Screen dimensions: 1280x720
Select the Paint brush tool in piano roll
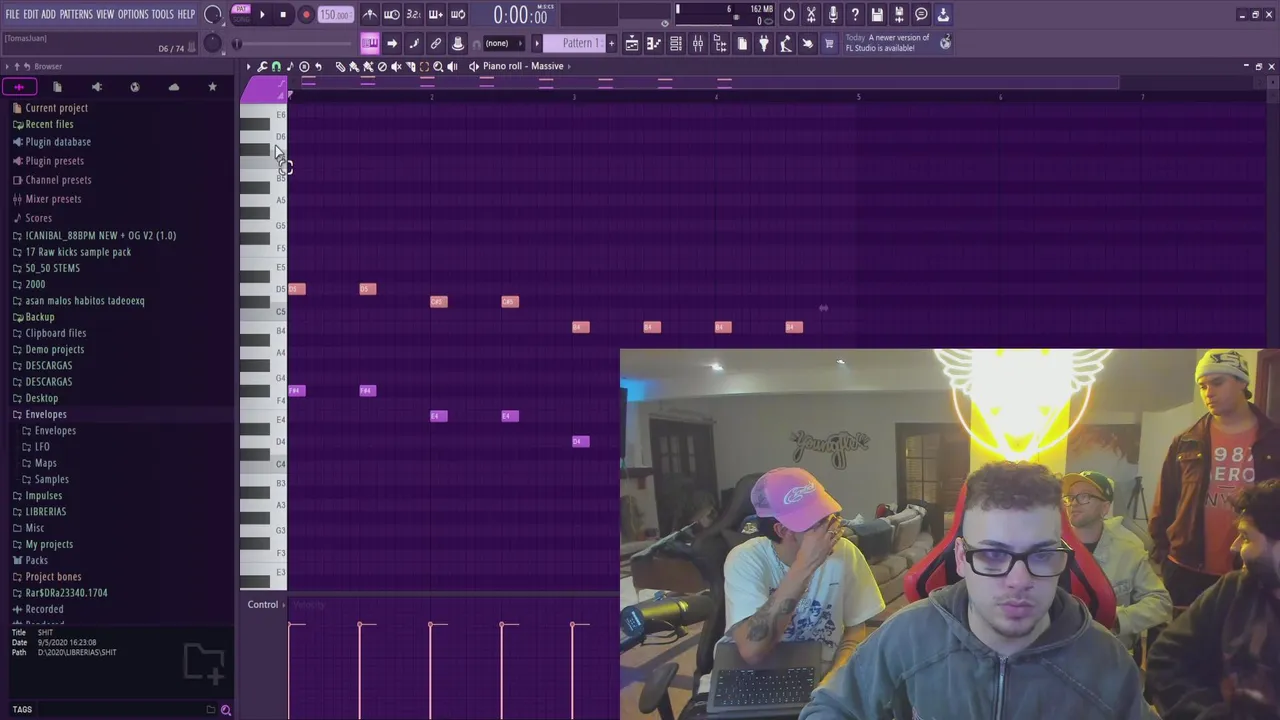tap(353, 66)
